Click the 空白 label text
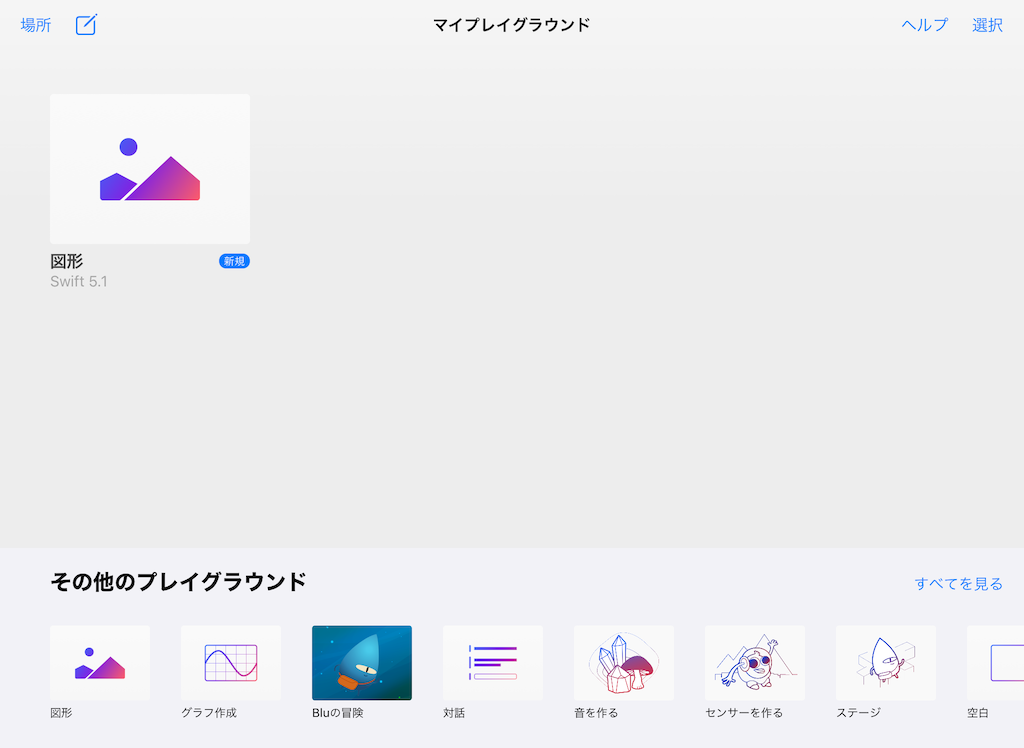 point(978,713)
